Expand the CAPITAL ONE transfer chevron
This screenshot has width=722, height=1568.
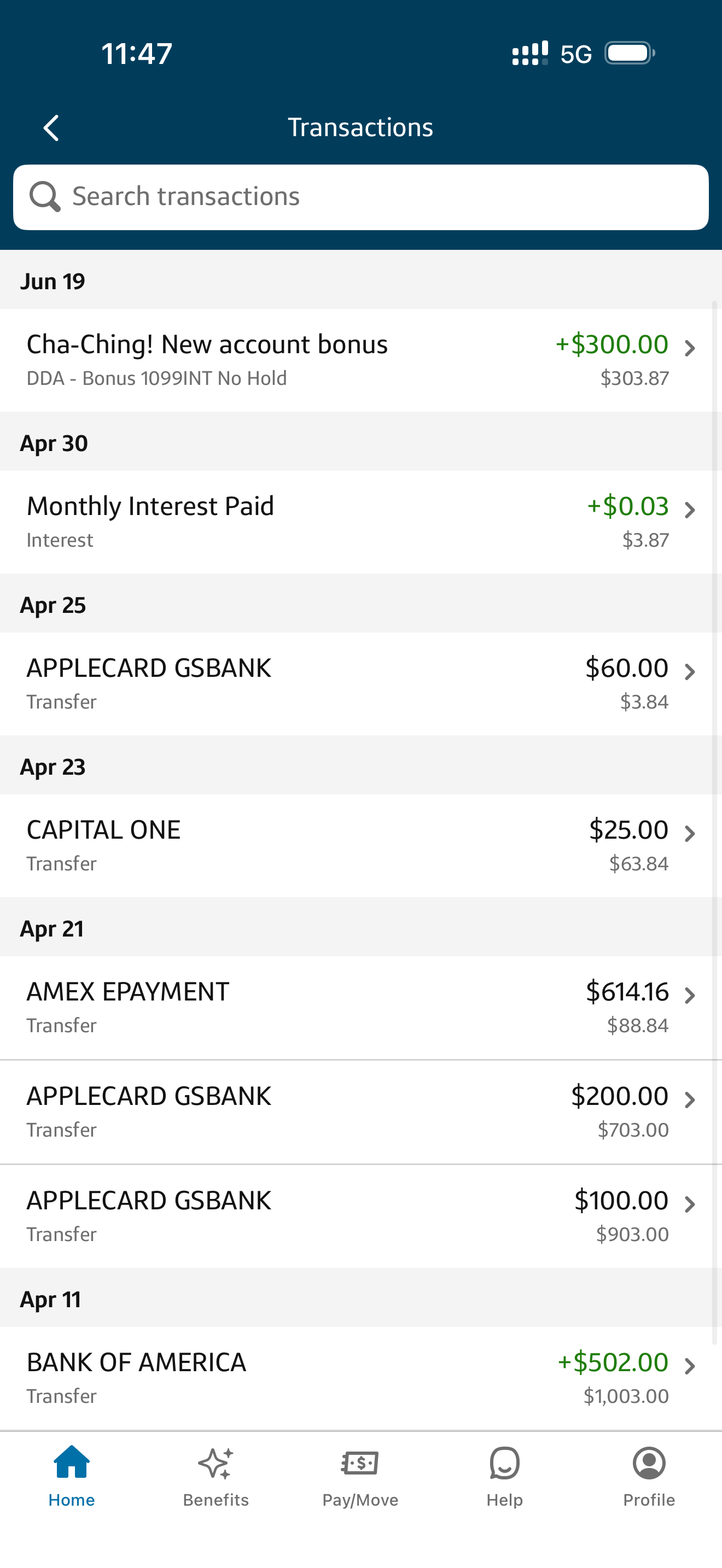pyautogui.click(x=690, y=834)
